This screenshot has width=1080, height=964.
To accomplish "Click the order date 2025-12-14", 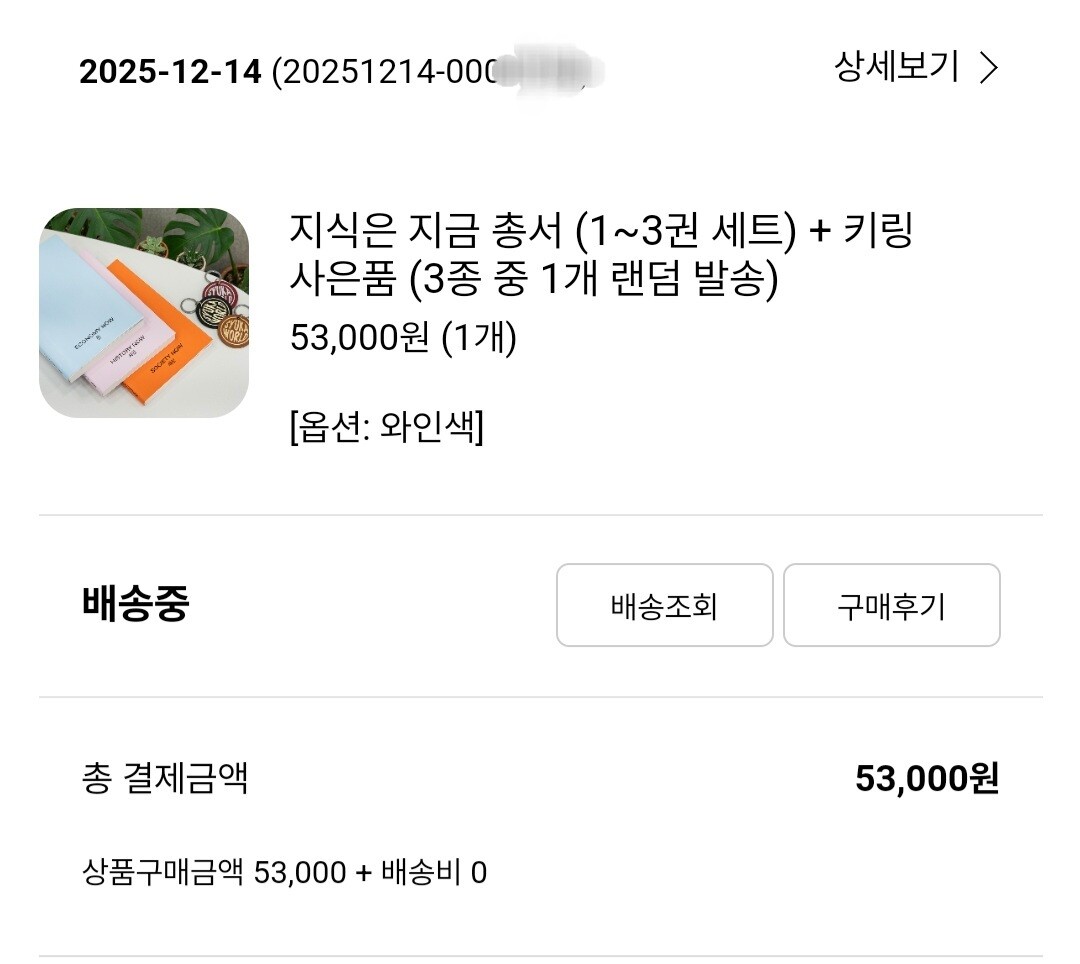I will click(170, 72).
